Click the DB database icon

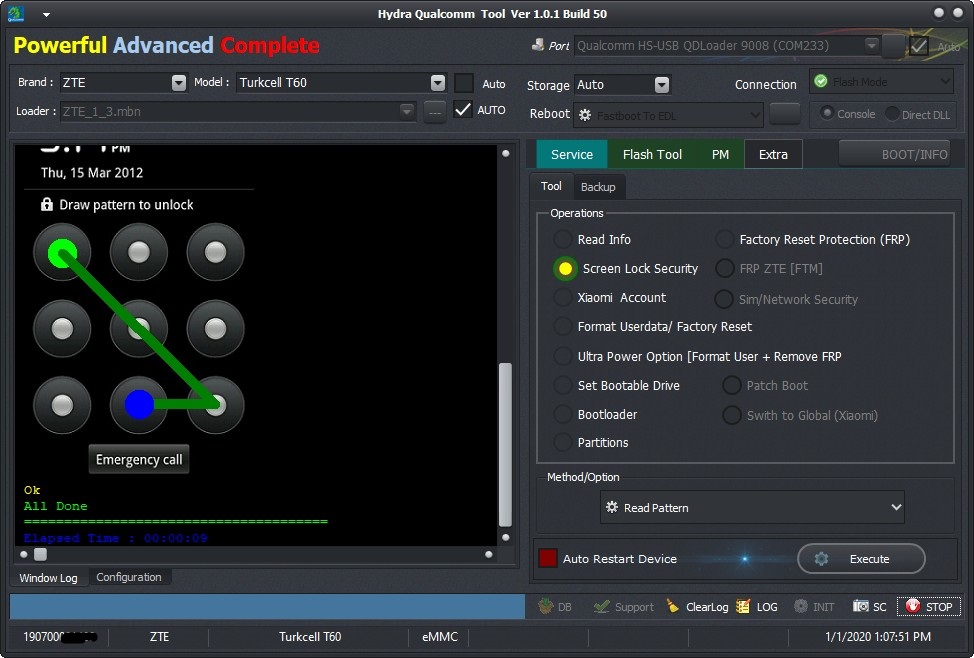(x=545, y=606)
